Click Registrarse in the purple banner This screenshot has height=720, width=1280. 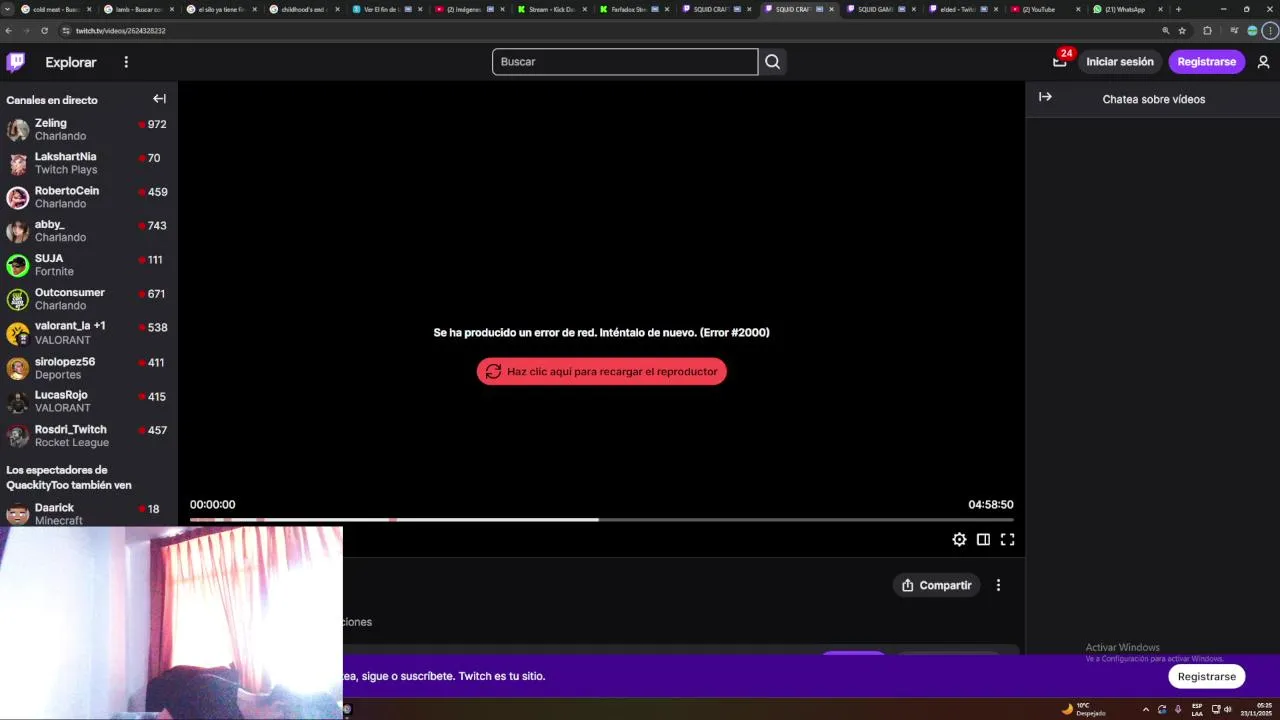[x=1207, y=676]
